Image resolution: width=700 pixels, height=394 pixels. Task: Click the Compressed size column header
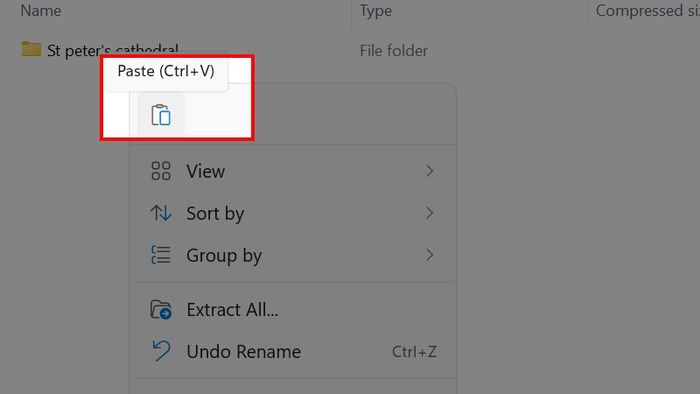coord(647,11)
